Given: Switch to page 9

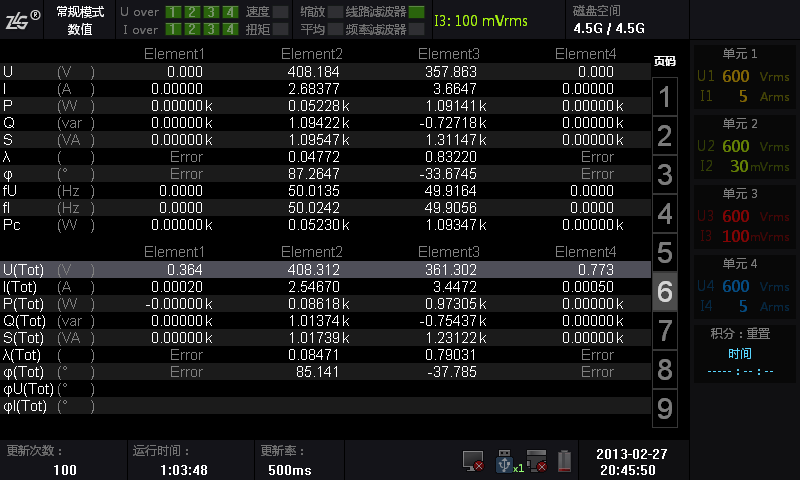Looking at the screenshot, I should coord(664,408).
